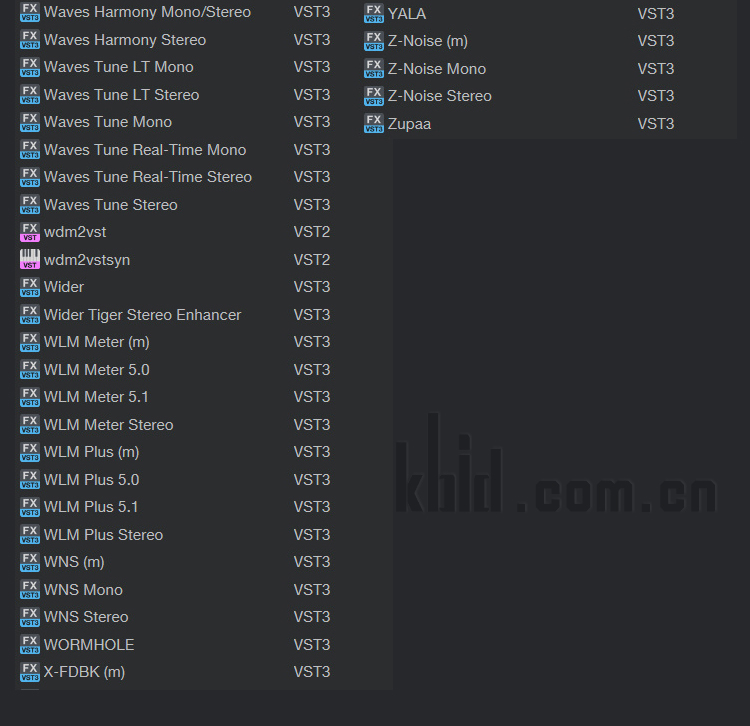Click the Z-Noise (m) plugin name

coord(428,41)
